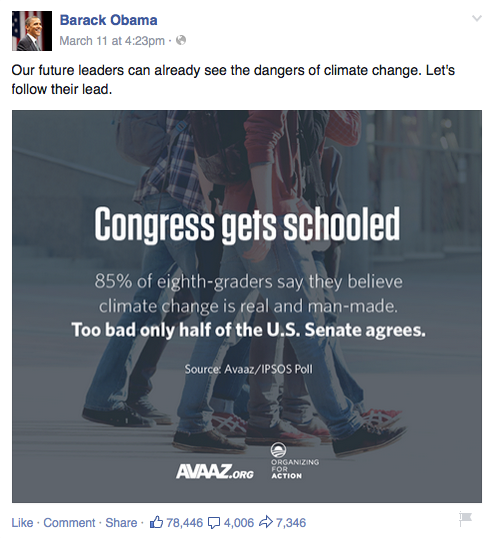This screenshot has height=538, width=493.
Task: View the 78,446 likes count
Action: pyautogui.click(x=185, y=523)
